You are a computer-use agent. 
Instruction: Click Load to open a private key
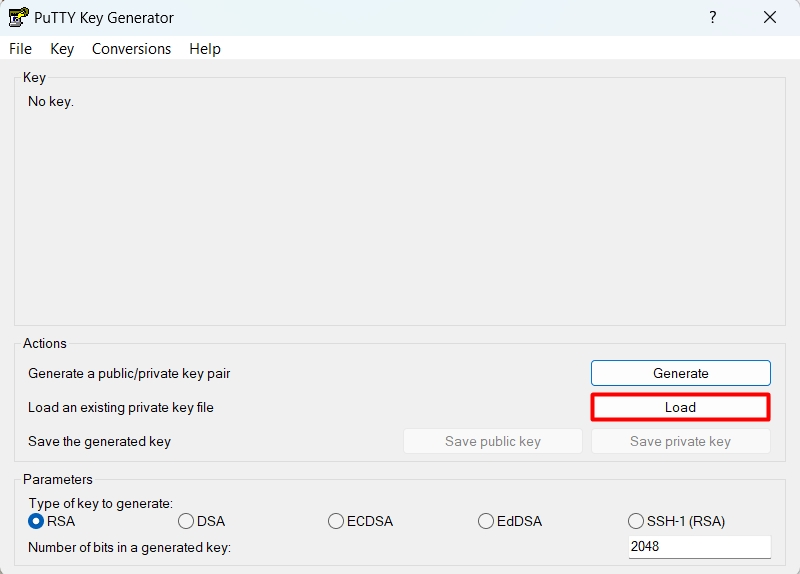tap(680, 407)
